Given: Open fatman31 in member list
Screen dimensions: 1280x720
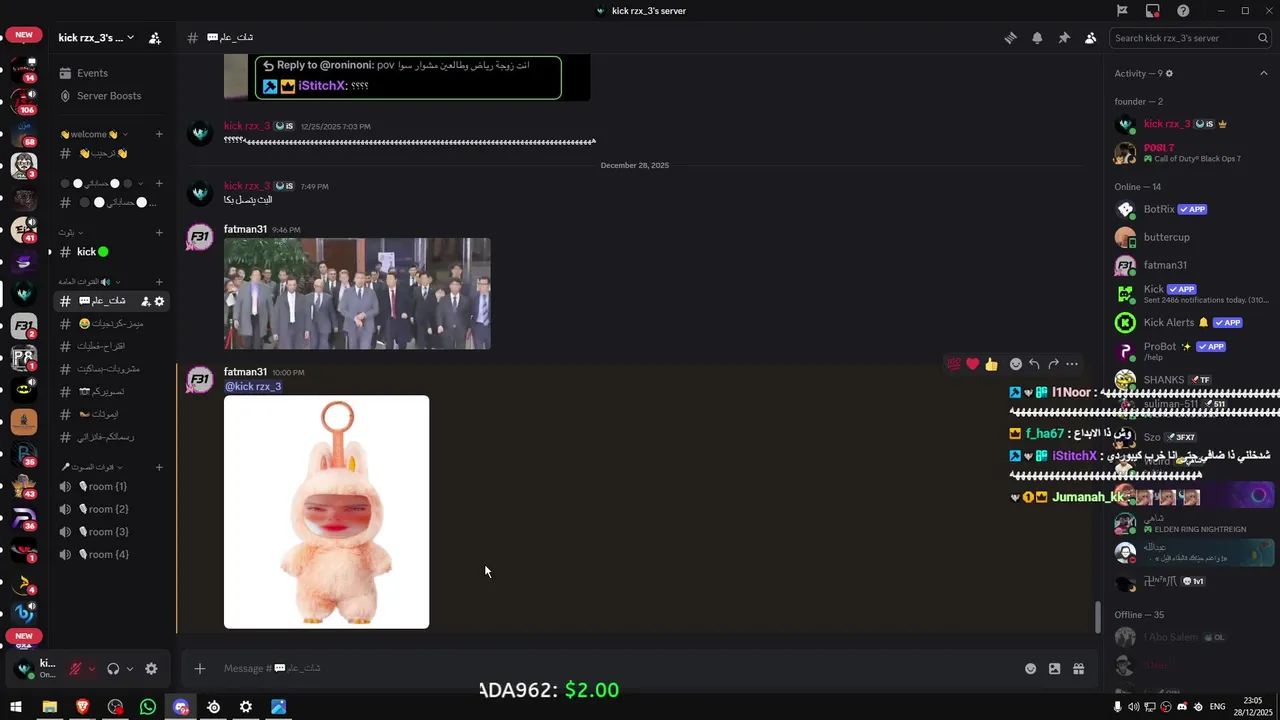Looking at the screenshot, I should pos(1190,265).
